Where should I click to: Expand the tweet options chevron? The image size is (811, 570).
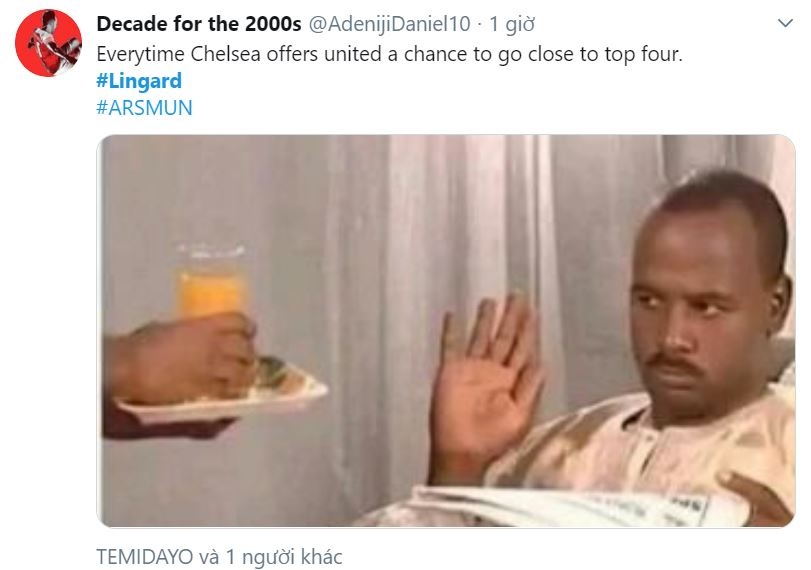point(785,23)
